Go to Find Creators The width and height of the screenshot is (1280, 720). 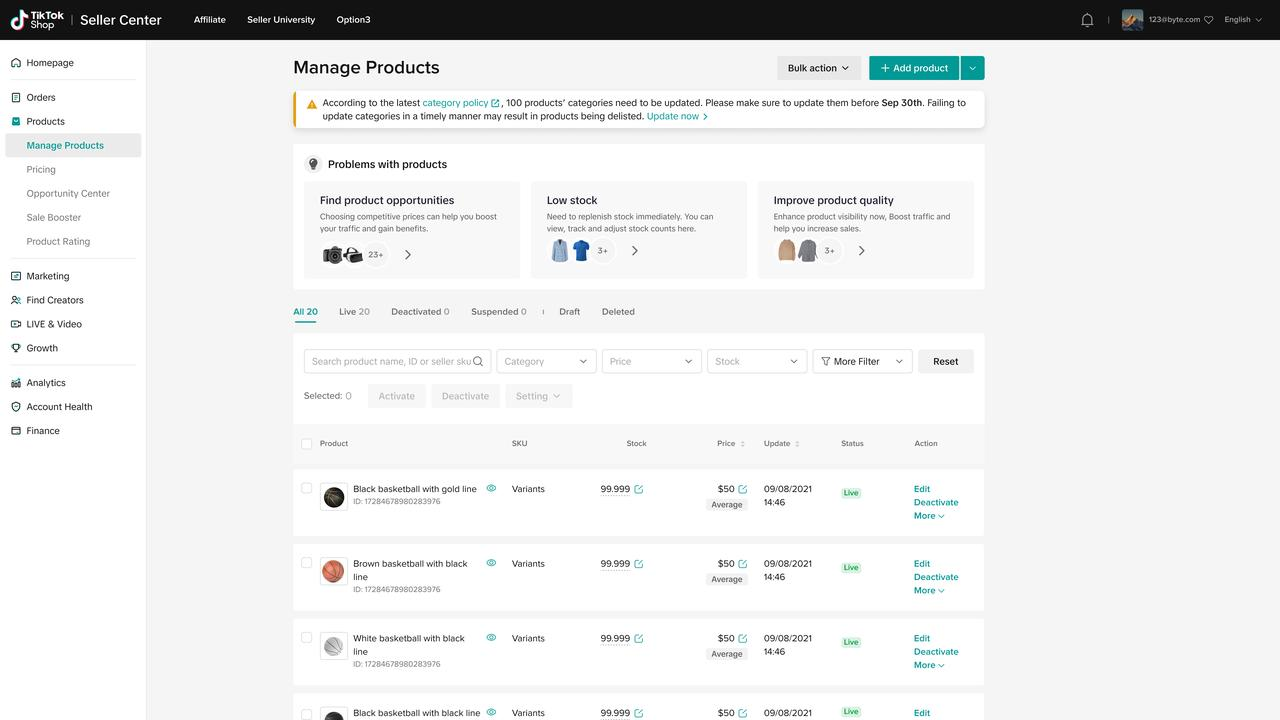tap(55, 300)
